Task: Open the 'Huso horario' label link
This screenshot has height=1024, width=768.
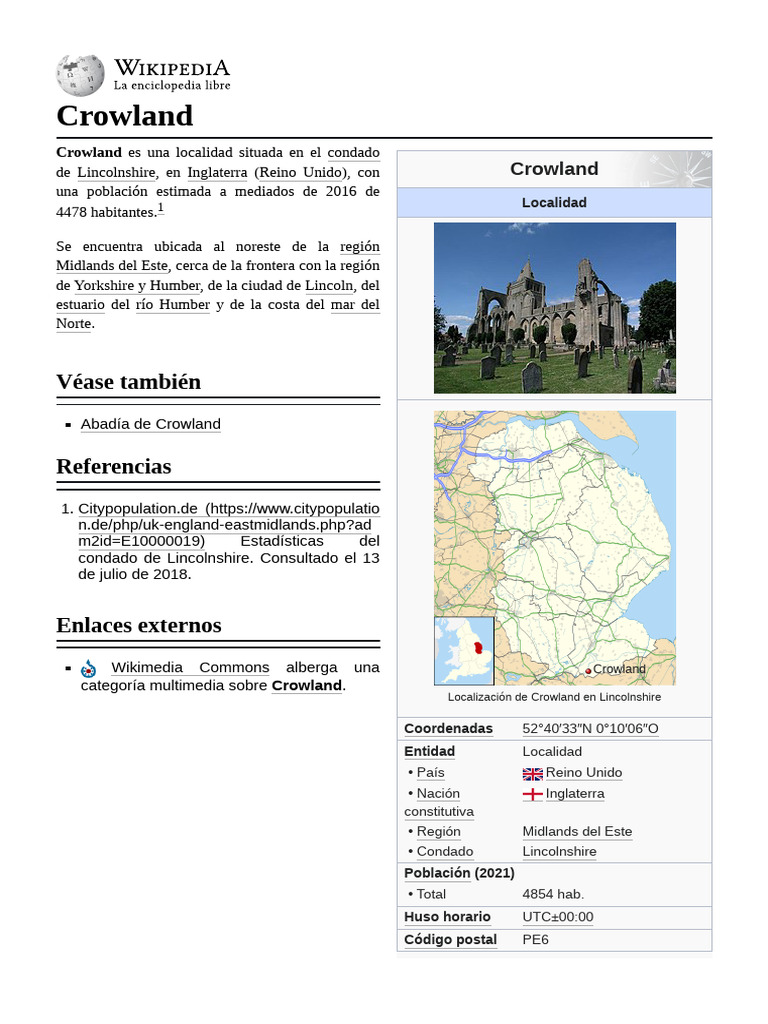Action: tap(447, 917)
